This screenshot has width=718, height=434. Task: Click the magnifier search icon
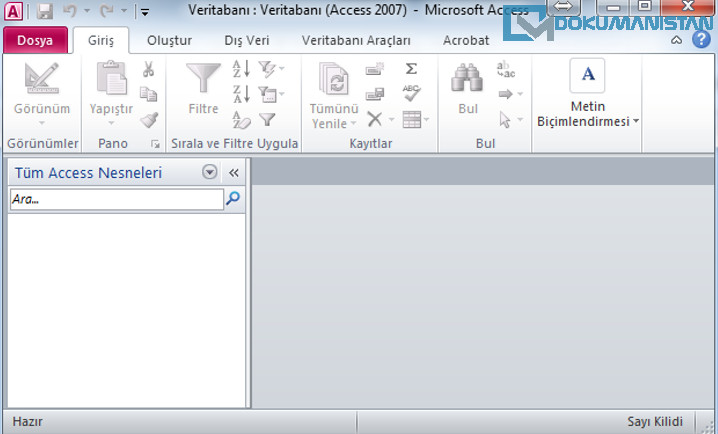[x=233, y=198]
